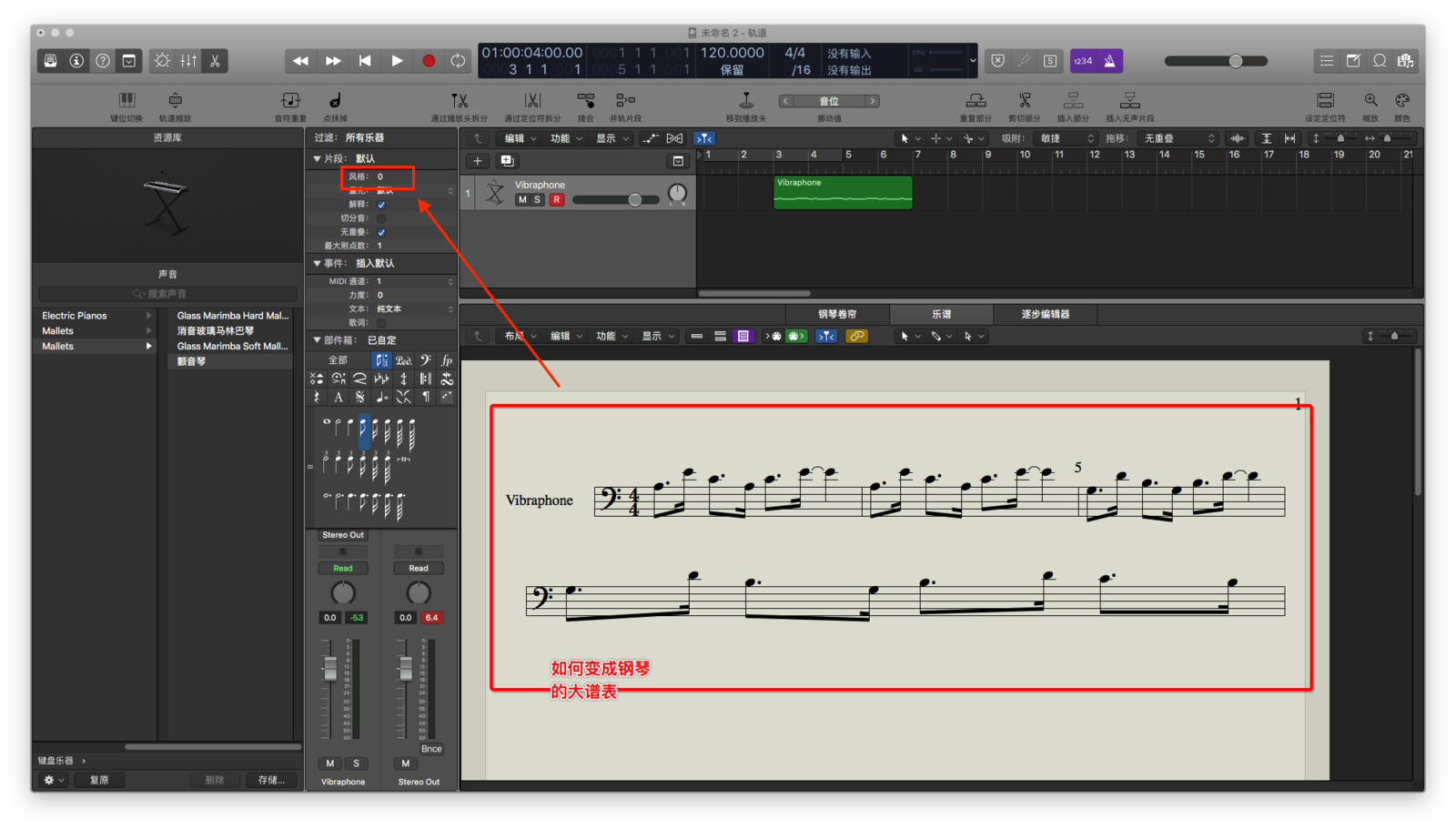
Task: Collapse the 事件 section triangle
Action: click(x=317, y=263)
